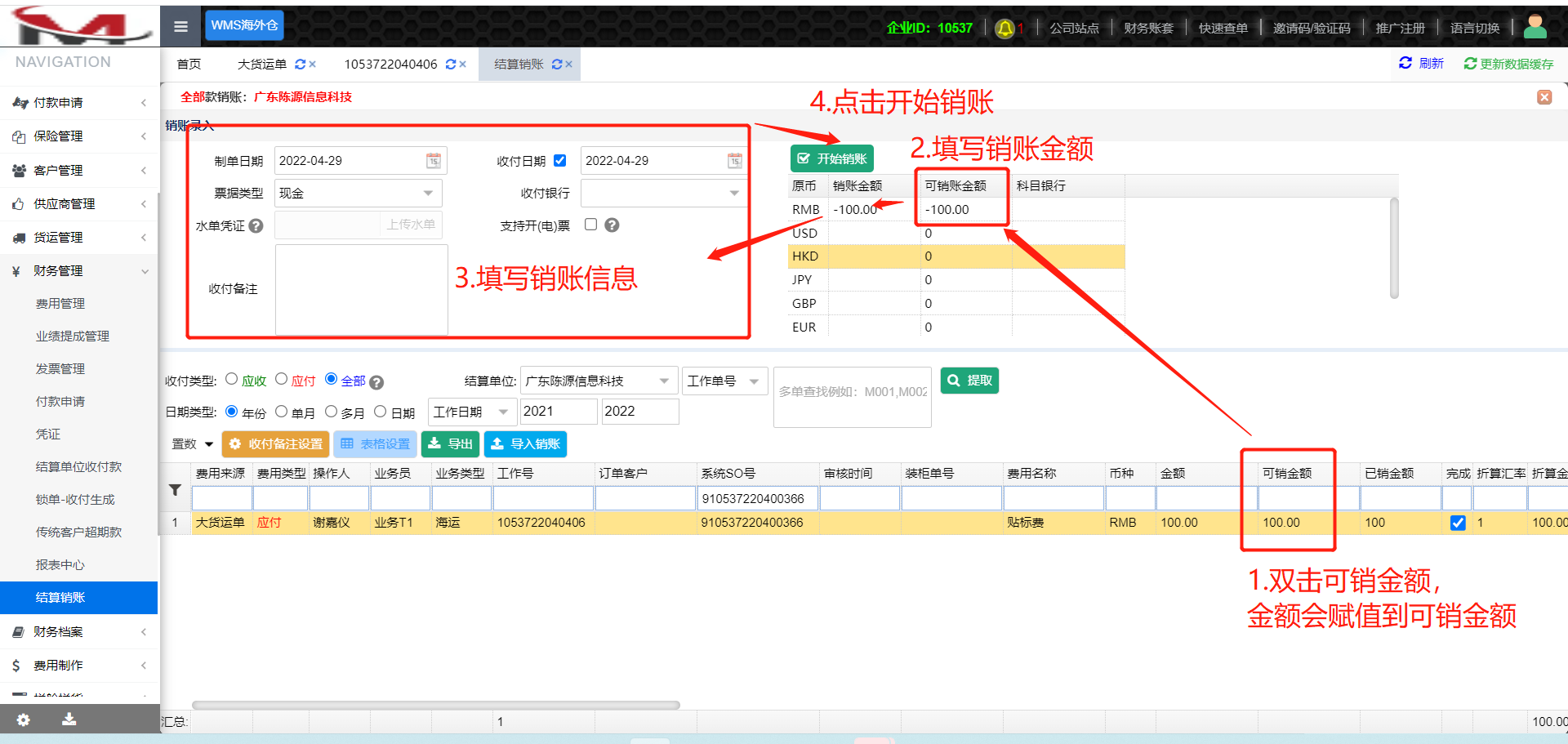Open the 结算单位 dropdown
Viewport: 1568px width, 744px height.
[598, 381]
